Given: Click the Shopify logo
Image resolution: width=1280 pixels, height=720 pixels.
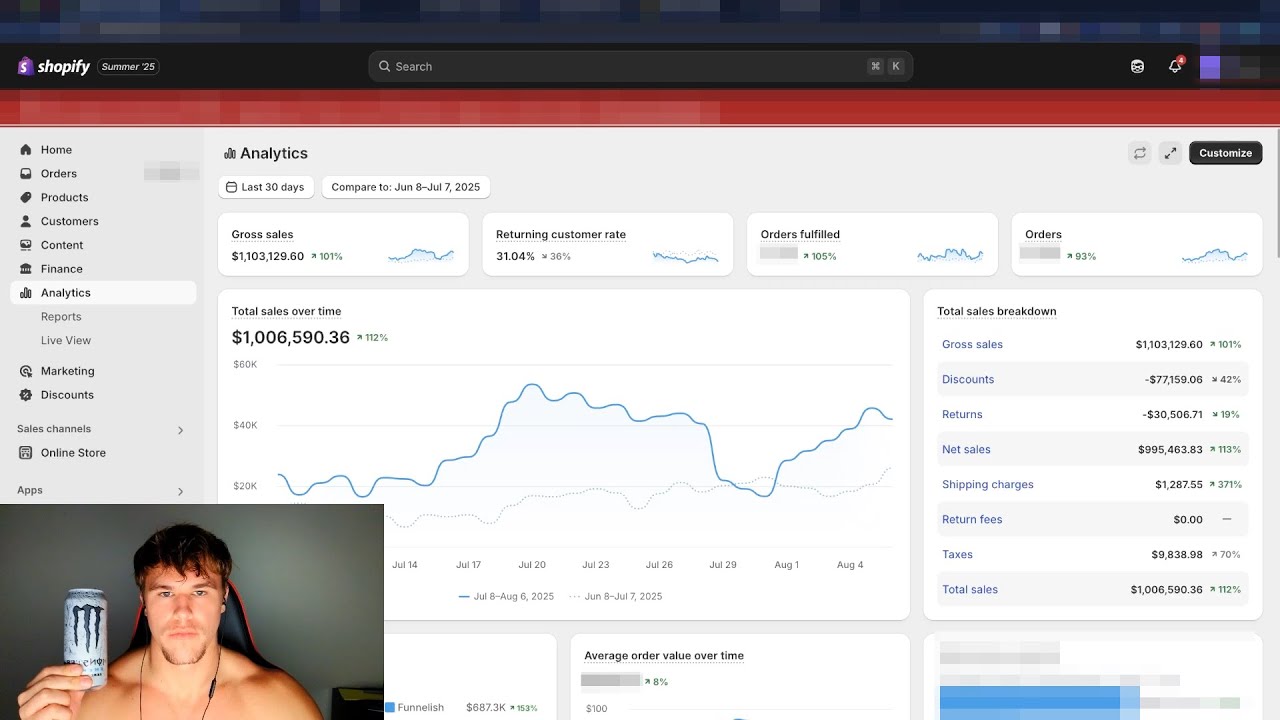Looking at the screenshot, I should click(54, 67).
